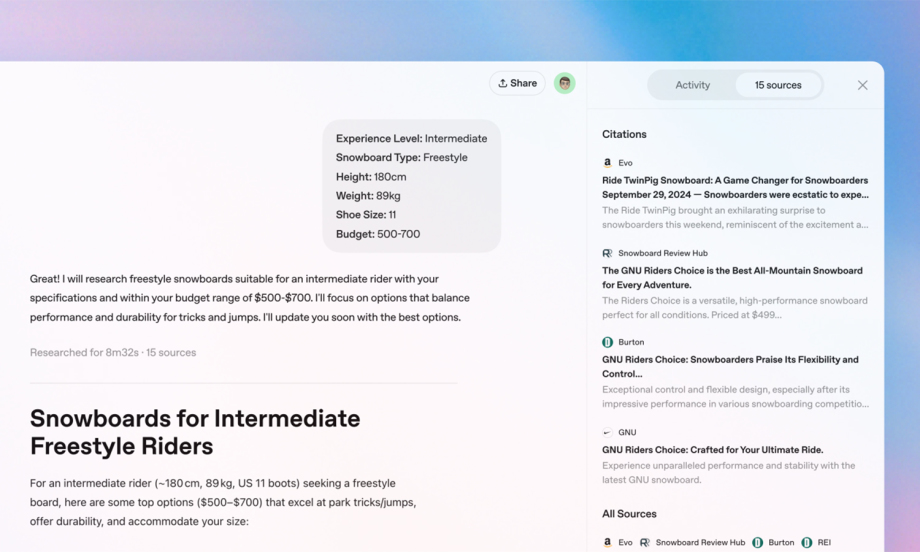The height and width of the screenshot is (552, 920).
Task: Click Snowboard Review Hub icon in Citations
Action: [607, 253]
